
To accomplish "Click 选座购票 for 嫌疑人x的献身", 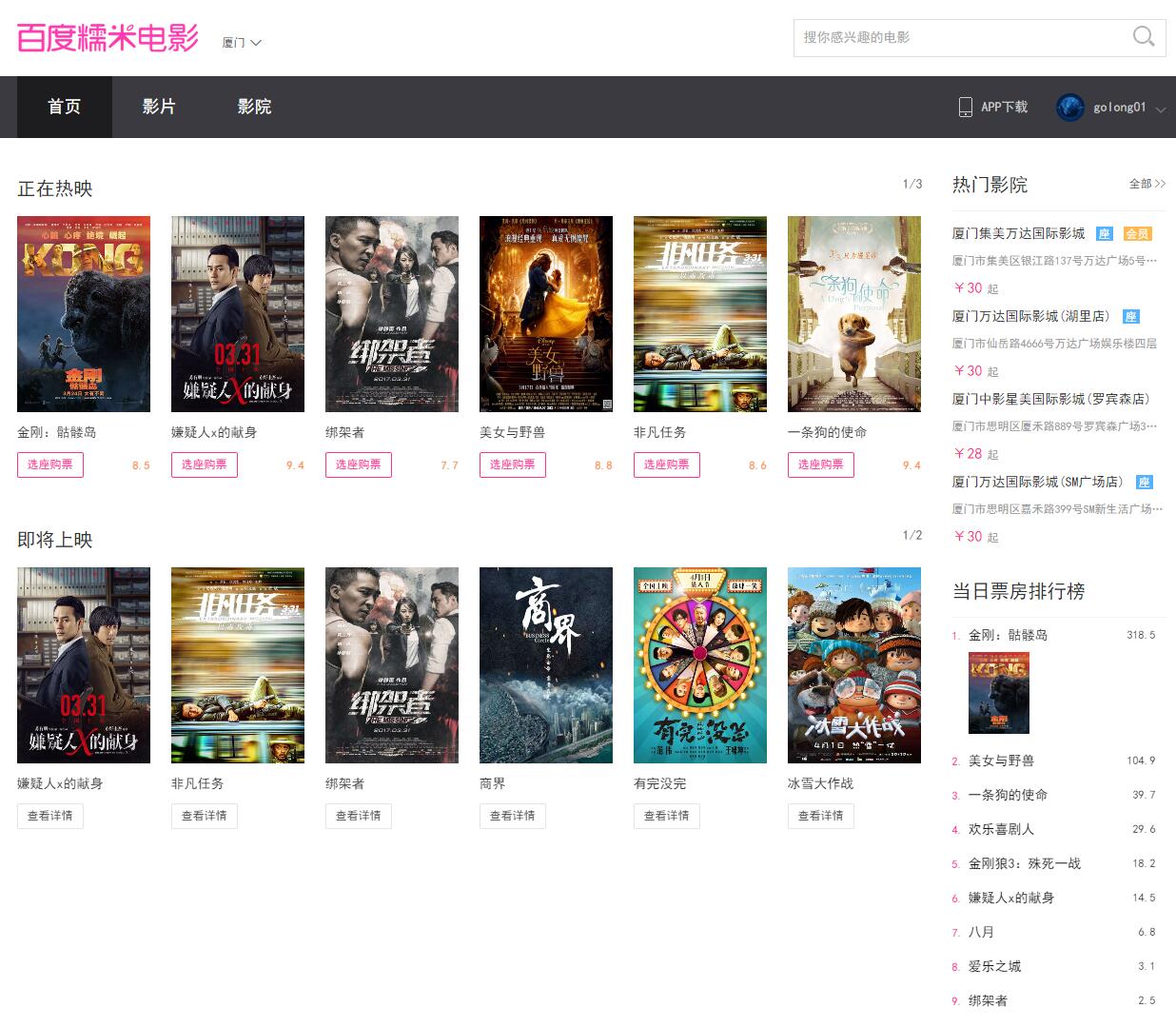I will tap(205, 465).
